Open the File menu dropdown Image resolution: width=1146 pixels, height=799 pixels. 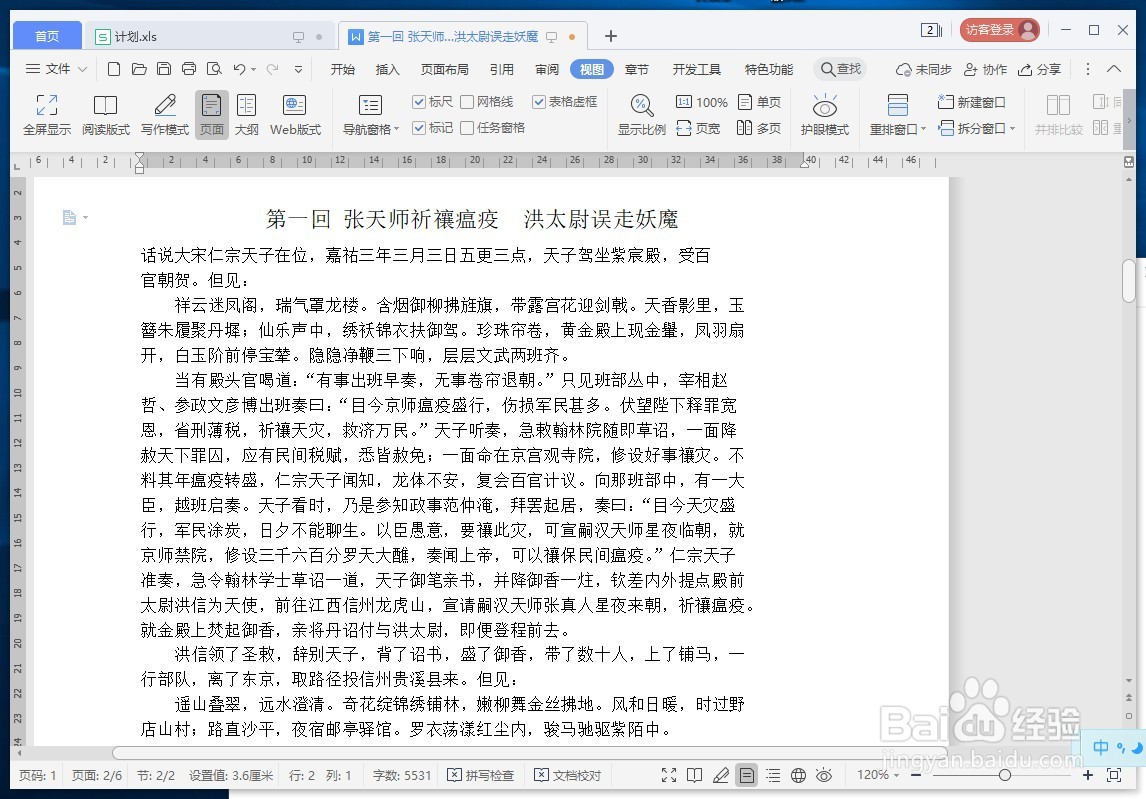(x=56, y=69)
